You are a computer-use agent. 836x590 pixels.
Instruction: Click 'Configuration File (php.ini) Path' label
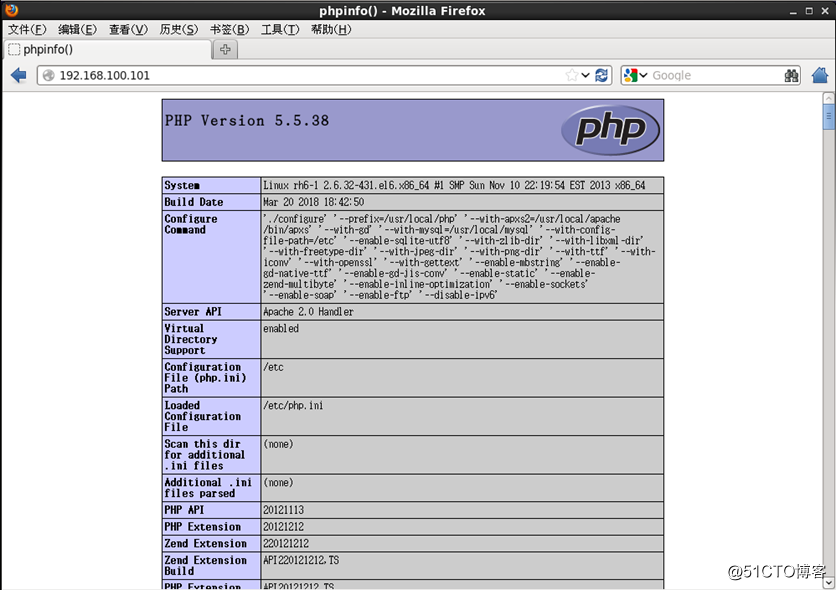coord(205,378)
